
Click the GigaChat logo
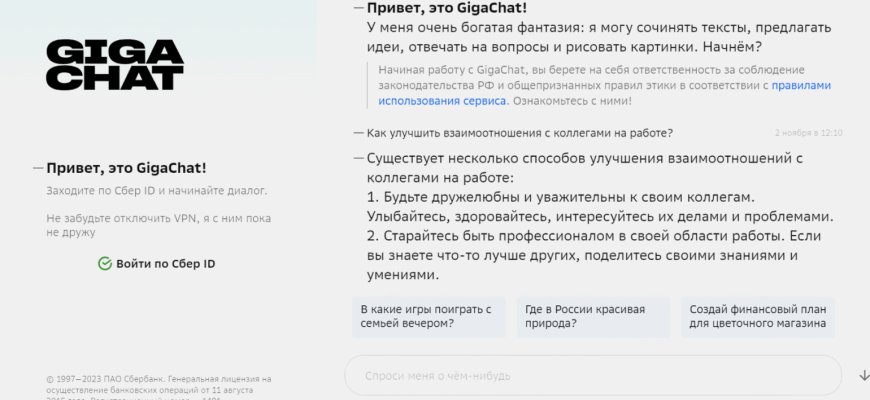[115, 65]
